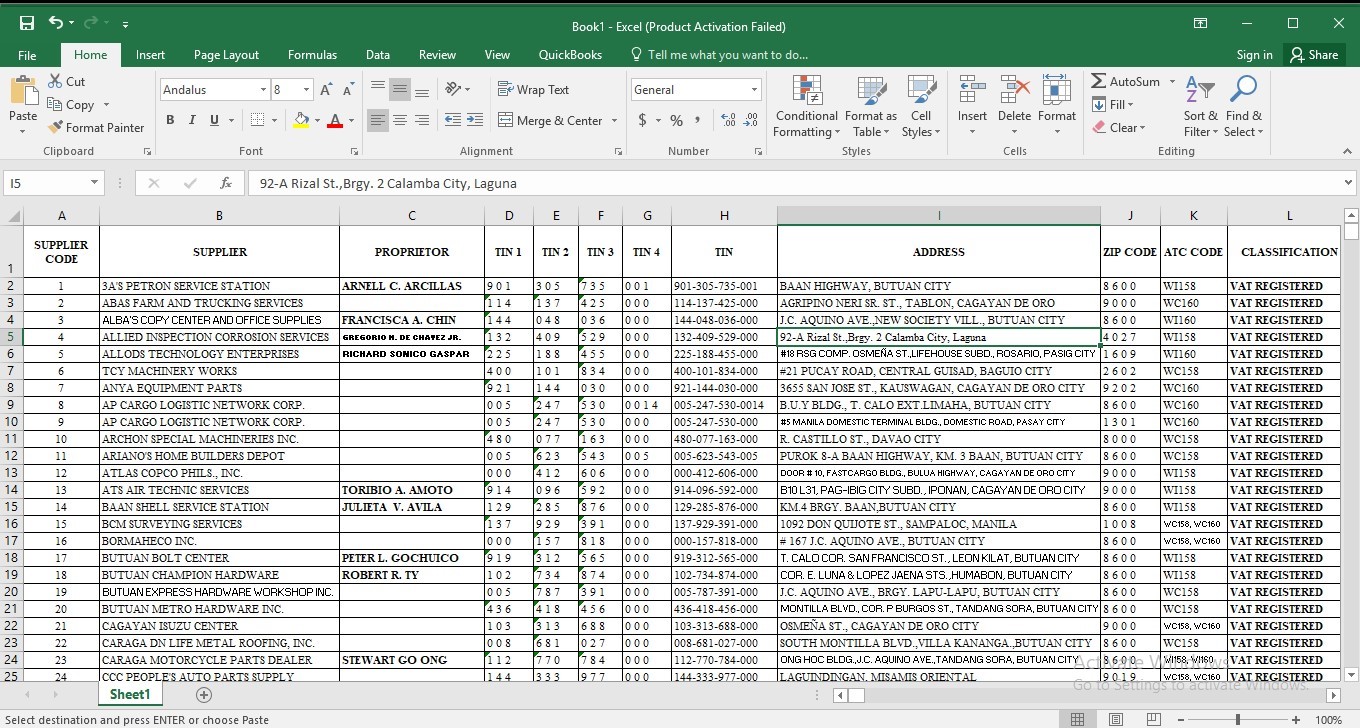The width and height of the screenshot is (1360, 728).
Task: Open number format dropdown showing General
Action: pyautogui.click(x=754, y=90)
